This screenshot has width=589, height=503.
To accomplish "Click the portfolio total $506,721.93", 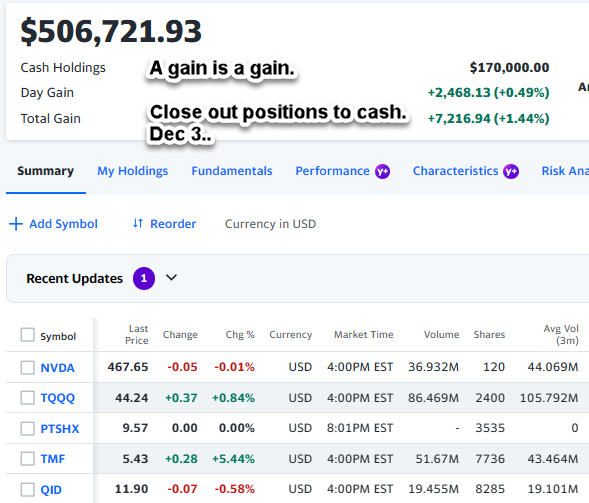I will tap(111, 32).
